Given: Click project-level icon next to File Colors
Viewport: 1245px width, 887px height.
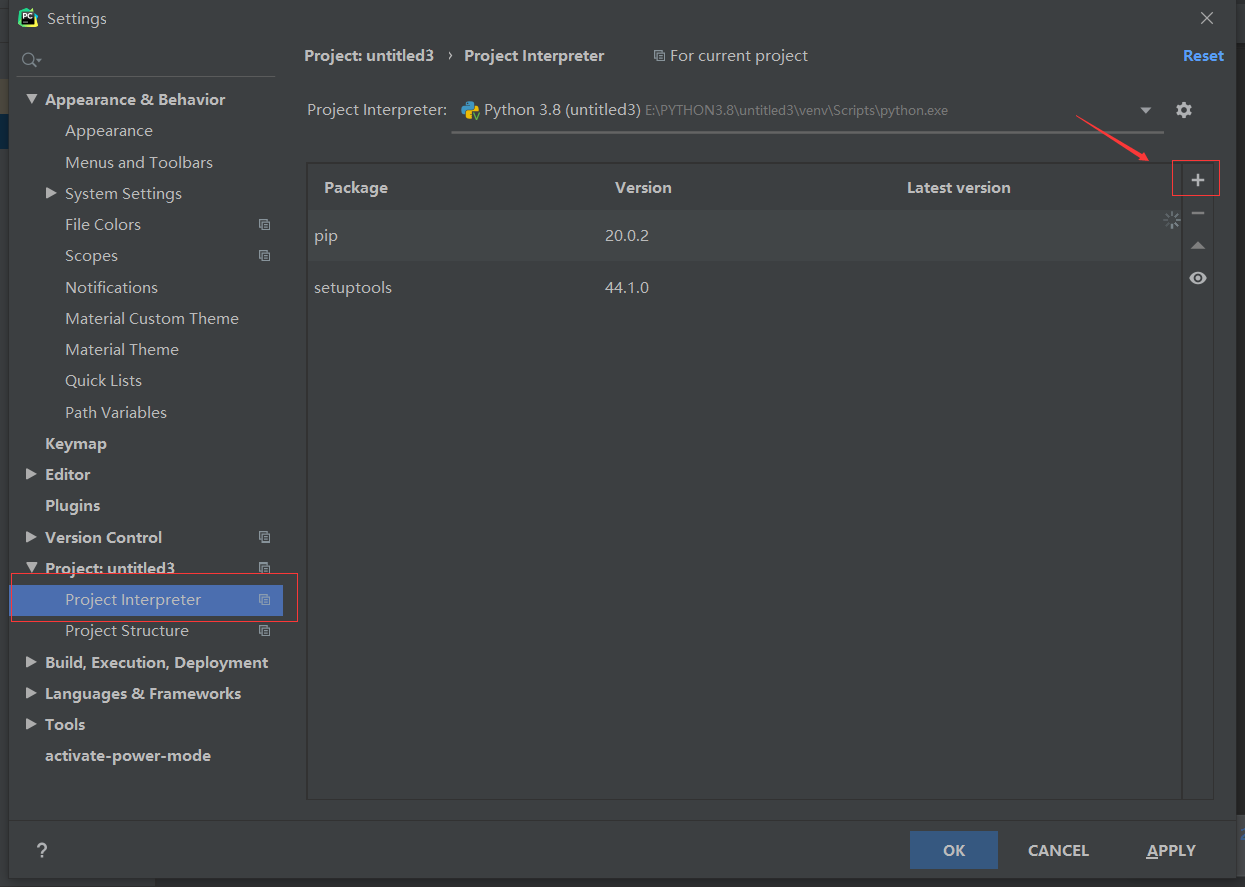Looking at the screenshot, I should [x=264, y=224].
